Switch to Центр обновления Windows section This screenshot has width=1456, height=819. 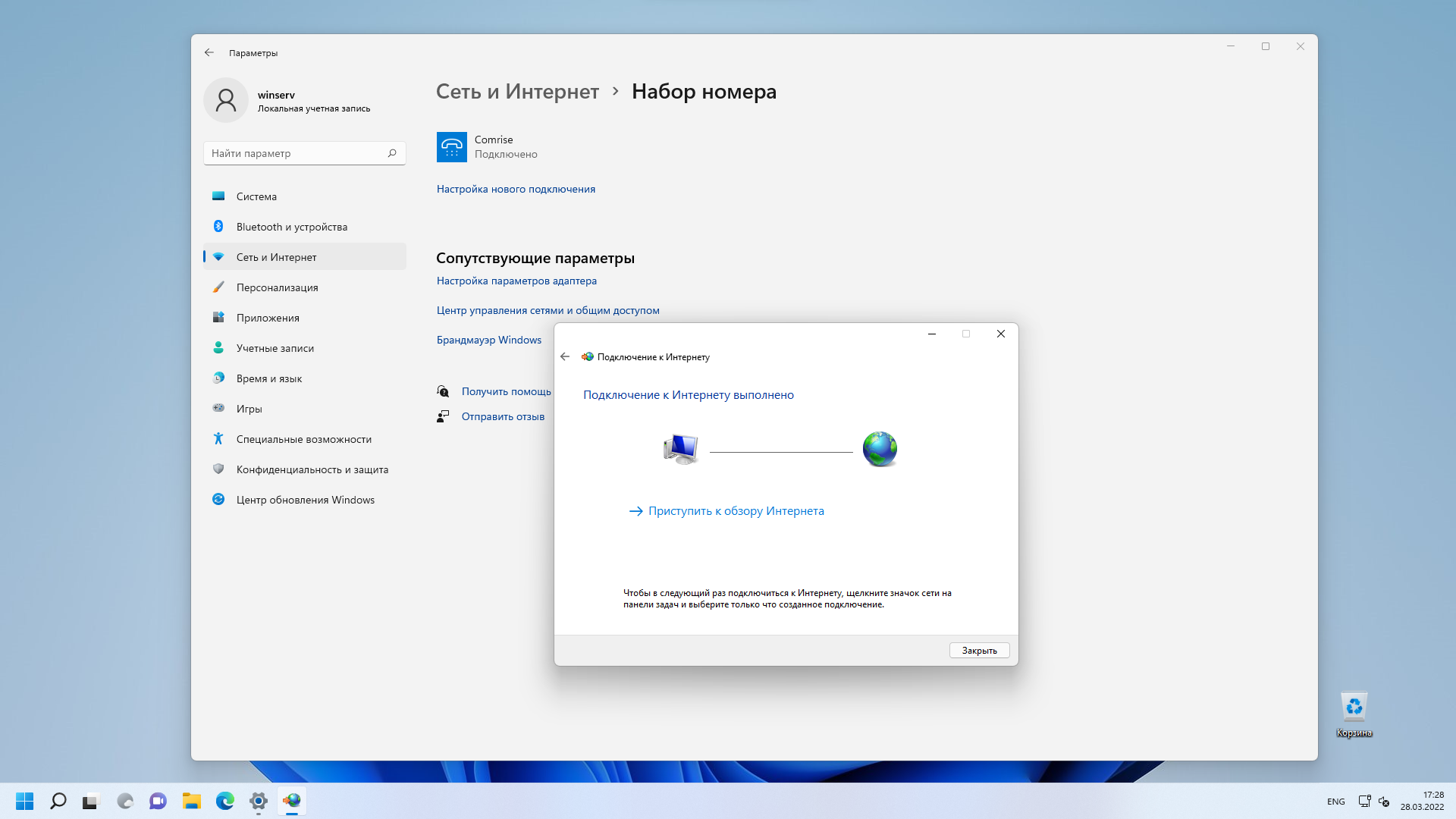click(x=305, y=499)
